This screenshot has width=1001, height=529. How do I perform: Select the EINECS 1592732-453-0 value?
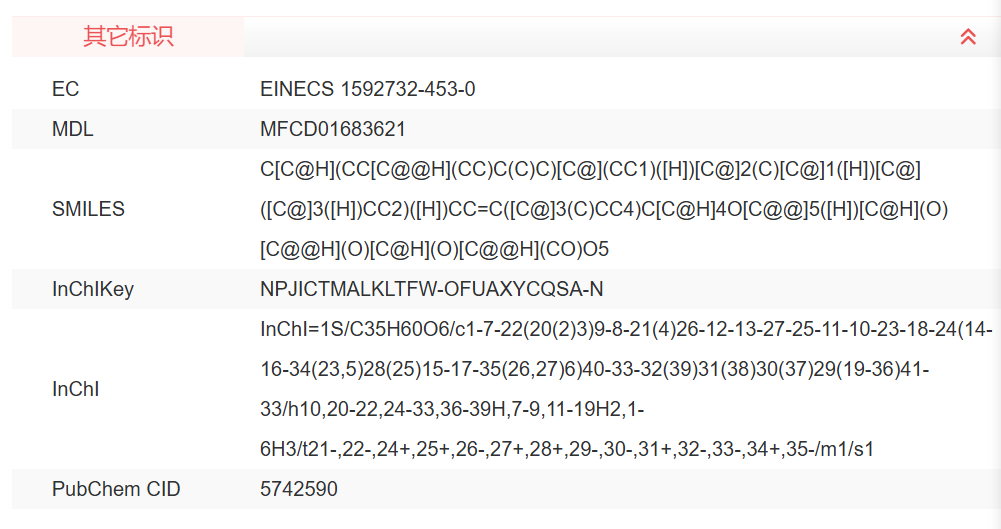point(367,89)
